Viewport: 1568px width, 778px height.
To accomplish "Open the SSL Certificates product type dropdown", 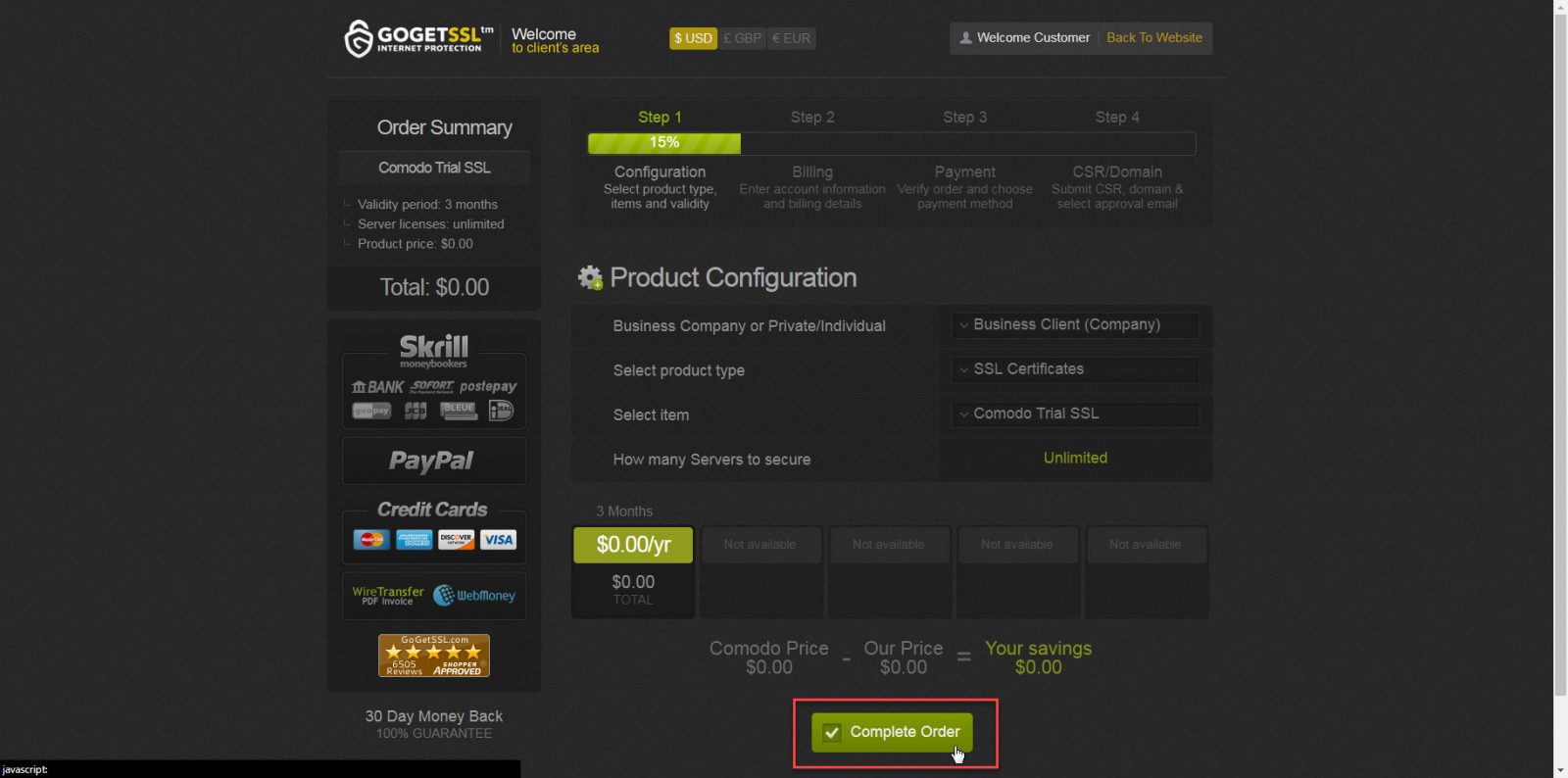I will 1075,369.
